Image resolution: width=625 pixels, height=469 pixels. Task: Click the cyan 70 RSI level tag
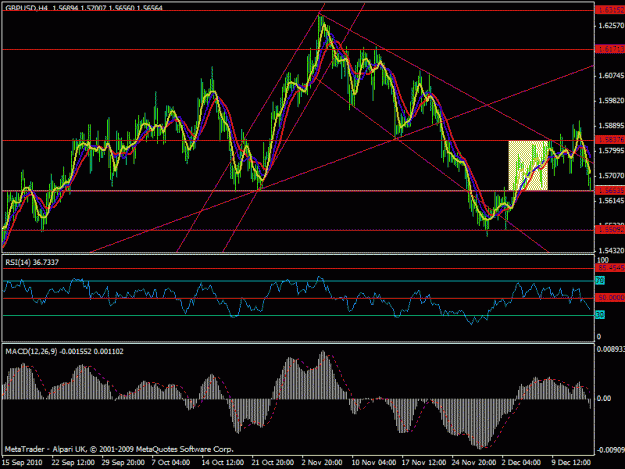click(x=600, y=281)
